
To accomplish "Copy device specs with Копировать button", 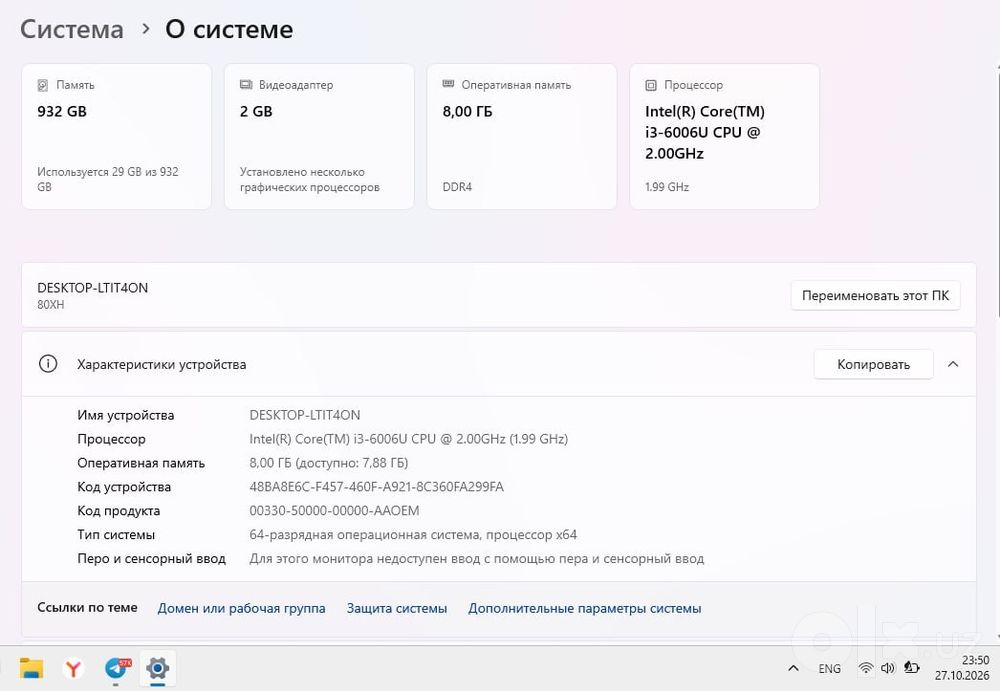I will [x=873, y=364].
